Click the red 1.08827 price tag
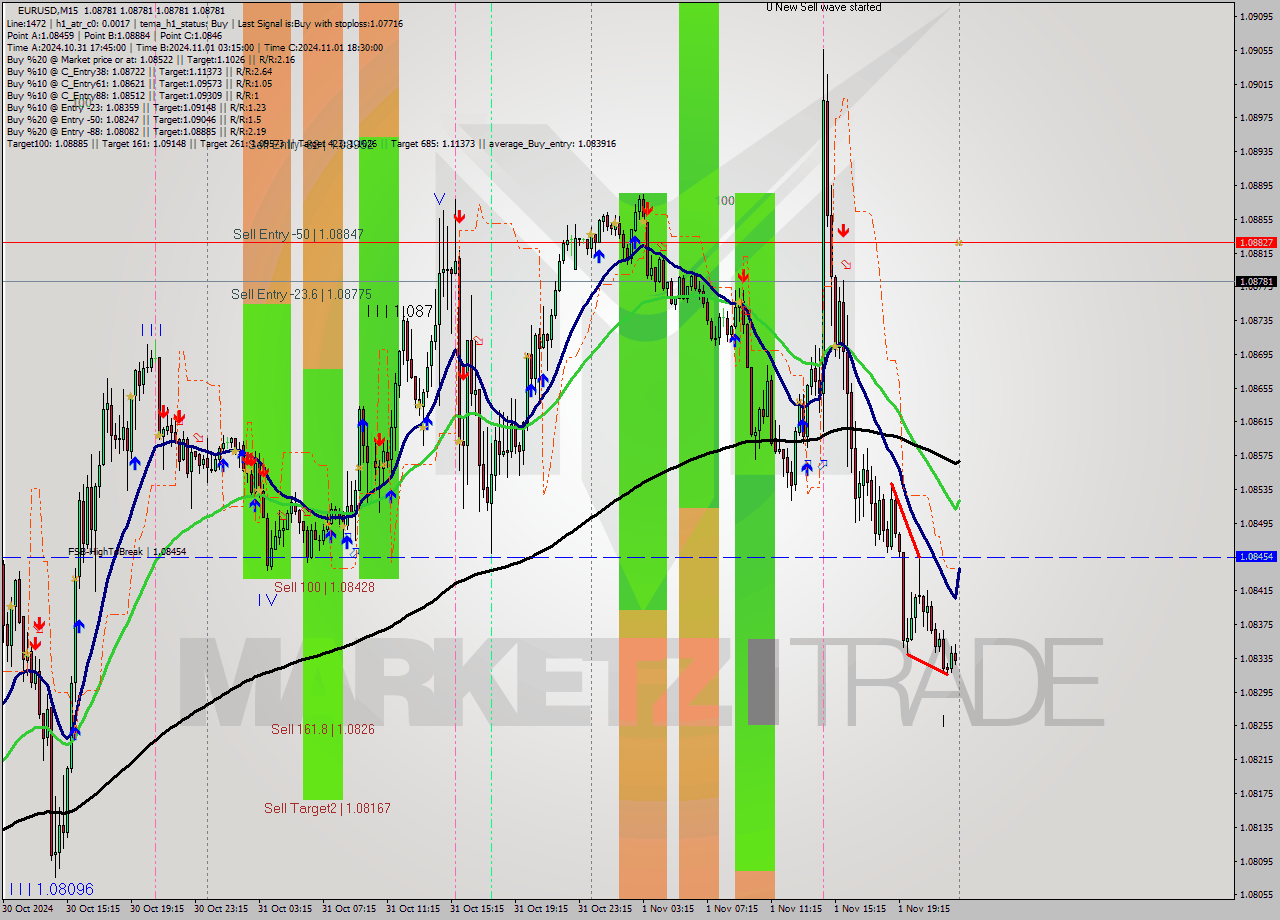Viewport: 1280px width, 920px height. pyautogui.click(x=1256, y=242)
